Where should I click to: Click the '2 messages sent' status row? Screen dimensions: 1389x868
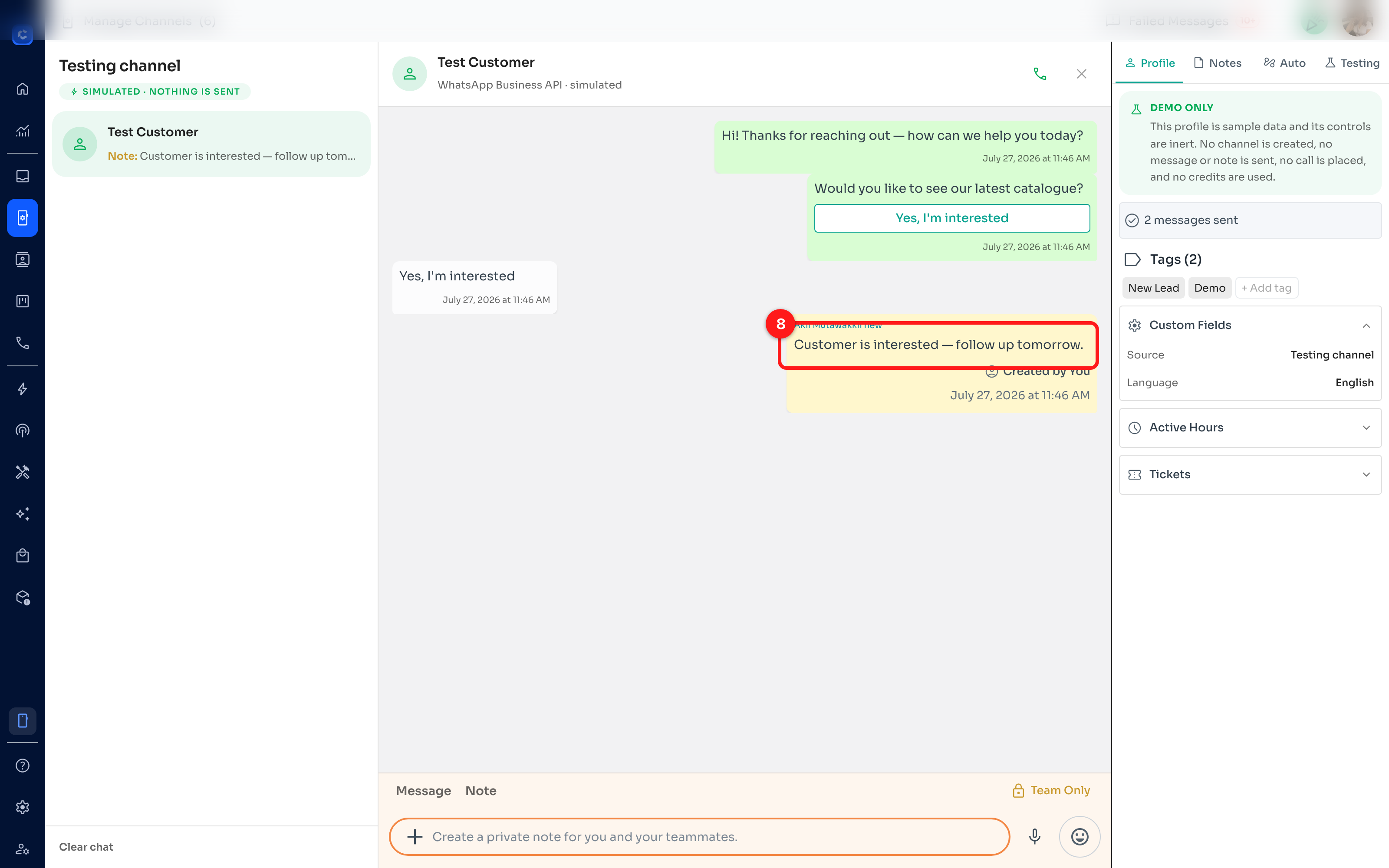pos(1250,220)
